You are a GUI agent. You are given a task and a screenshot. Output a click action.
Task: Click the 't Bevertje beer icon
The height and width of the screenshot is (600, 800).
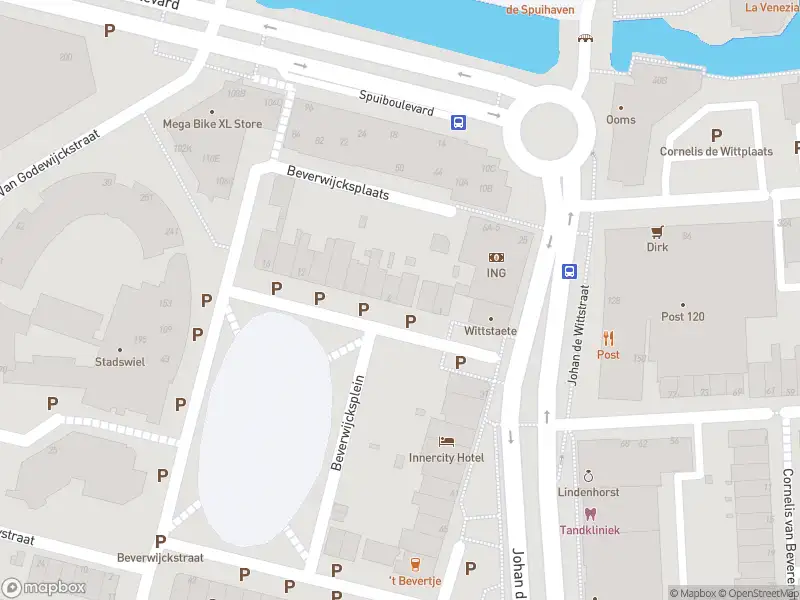click(415, 565)
